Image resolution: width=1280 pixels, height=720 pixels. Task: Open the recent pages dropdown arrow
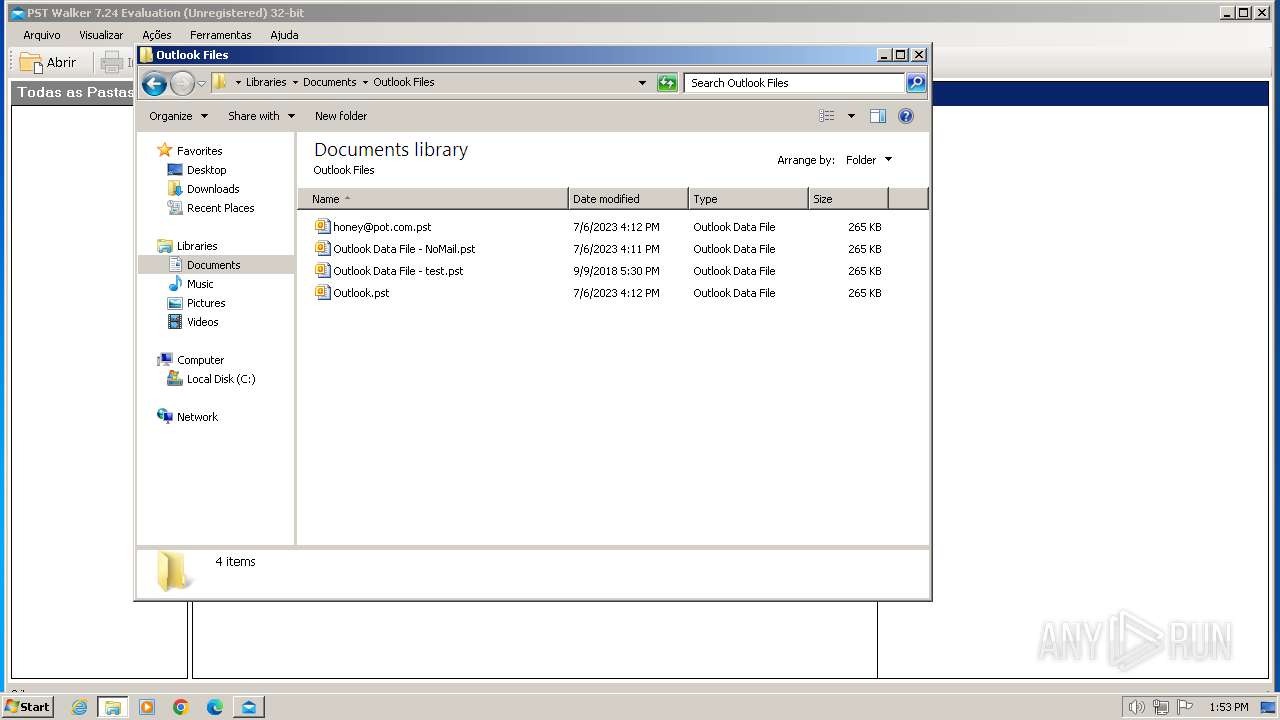coord(201,83)
